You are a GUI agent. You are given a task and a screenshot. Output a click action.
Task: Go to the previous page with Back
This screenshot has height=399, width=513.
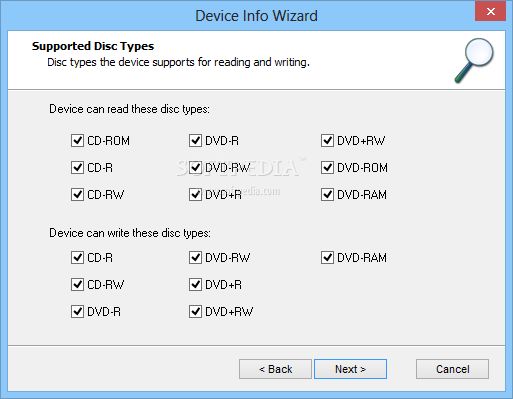tap(275, 369)
